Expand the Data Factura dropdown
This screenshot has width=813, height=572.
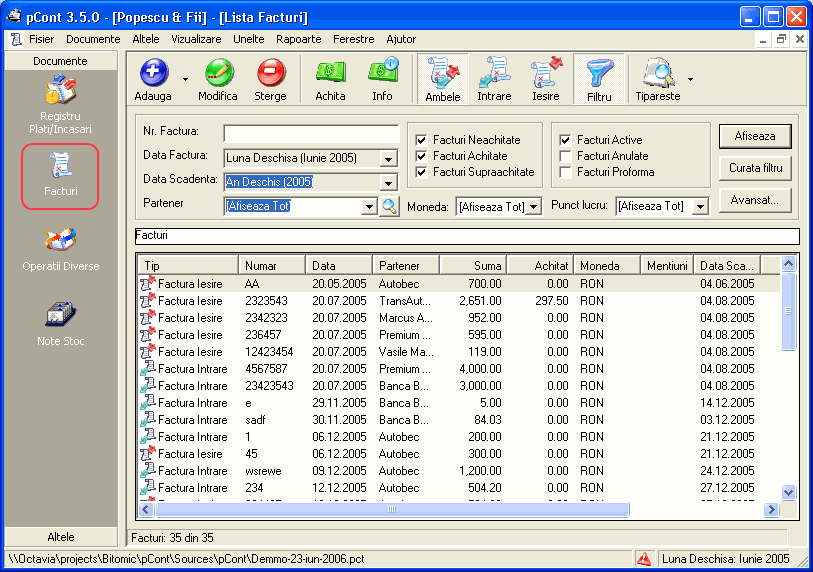(x=388, y=159)
